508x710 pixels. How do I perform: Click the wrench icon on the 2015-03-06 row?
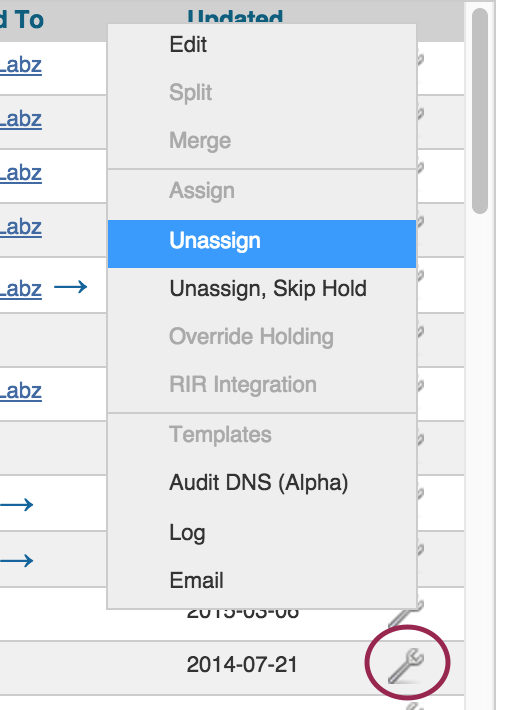pos(406,614)
